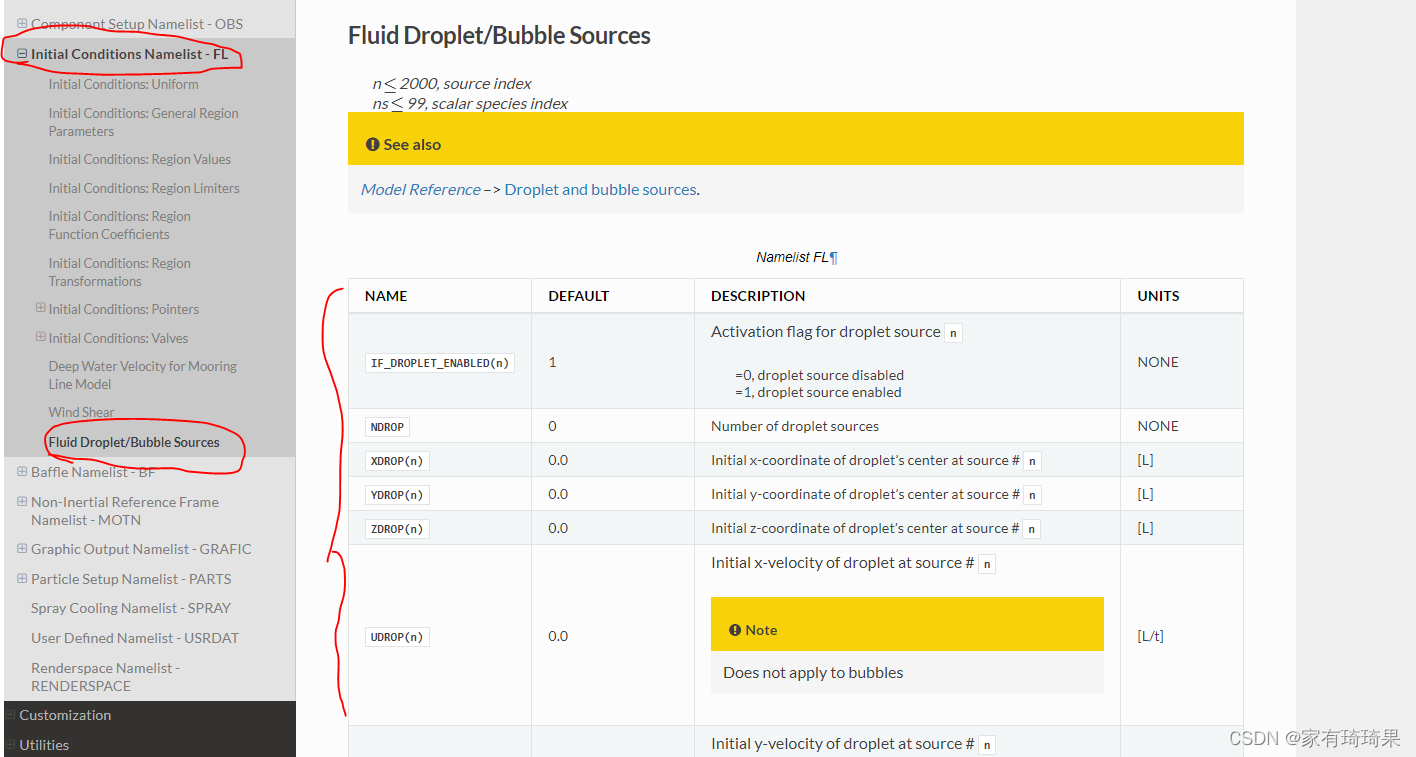Expand Component Setup Namelist - OBS node
This screenshot has height=757, width=1416.
22,23
